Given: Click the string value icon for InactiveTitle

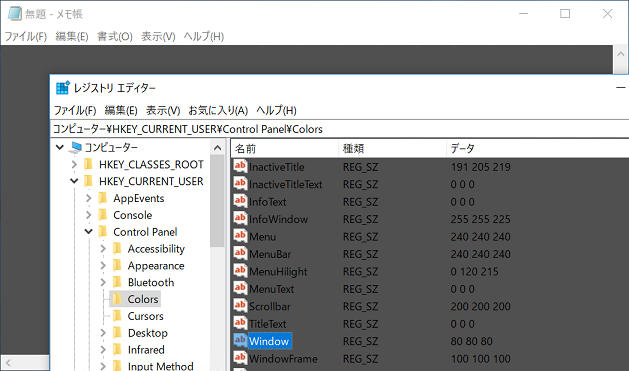Looking at the screenshot, I should coord(240,166).
